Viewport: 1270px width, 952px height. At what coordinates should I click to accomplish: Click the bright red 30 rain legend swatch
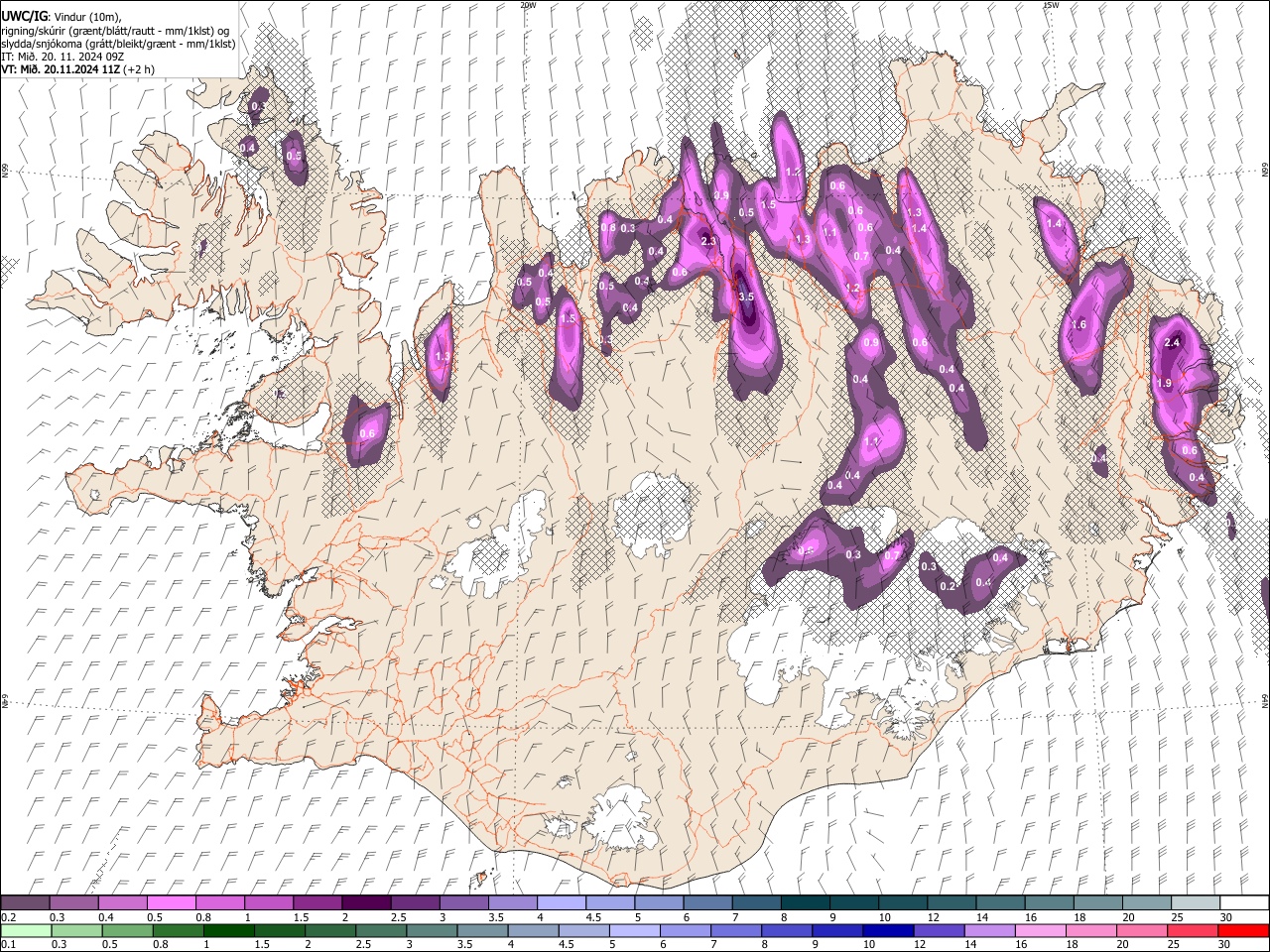click(1242, 930)
